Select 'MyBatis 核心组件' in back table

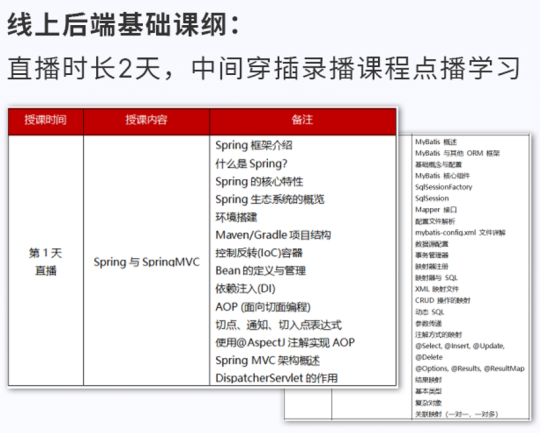coord(442,176)
